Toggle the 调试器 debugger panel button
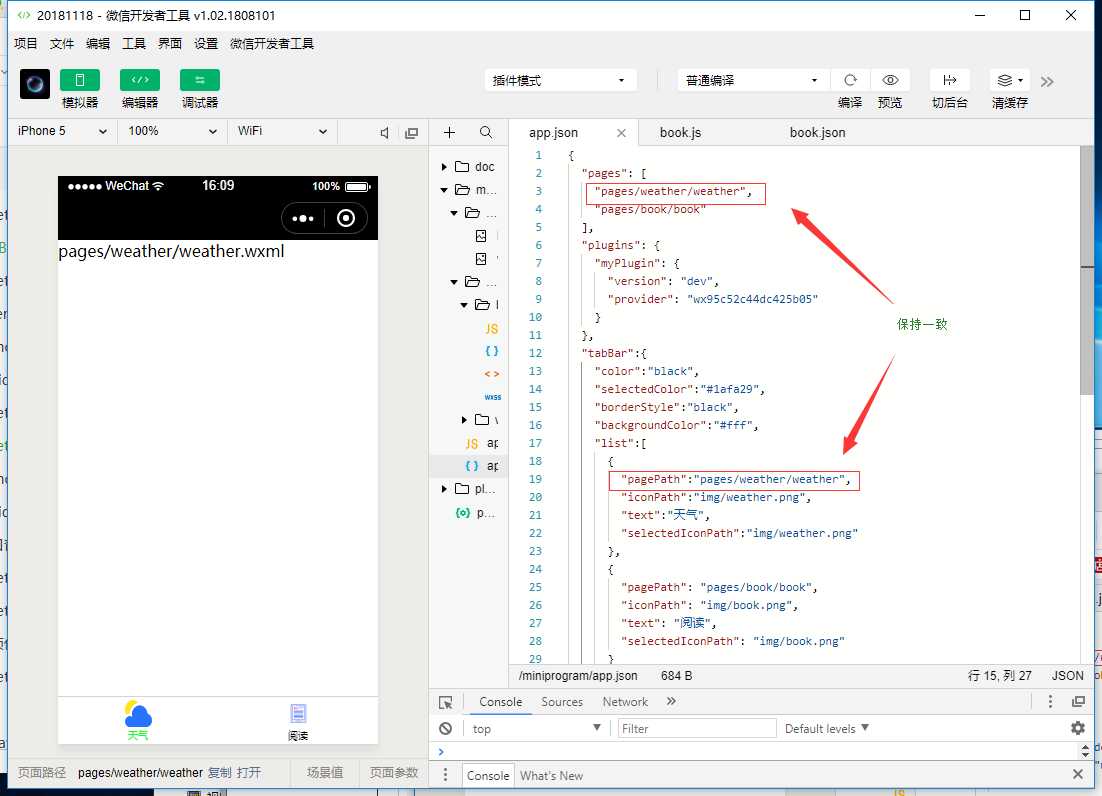This screenshot has width=1102, height=796. point(200,80)
